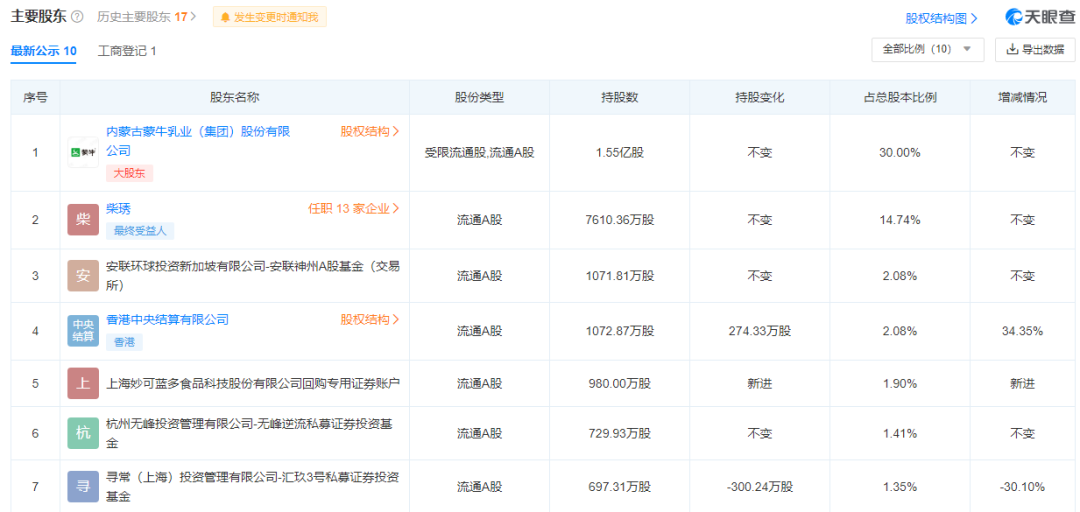Click the 中央结算 avatar icon
The image size is (1080, 512).
83,330
